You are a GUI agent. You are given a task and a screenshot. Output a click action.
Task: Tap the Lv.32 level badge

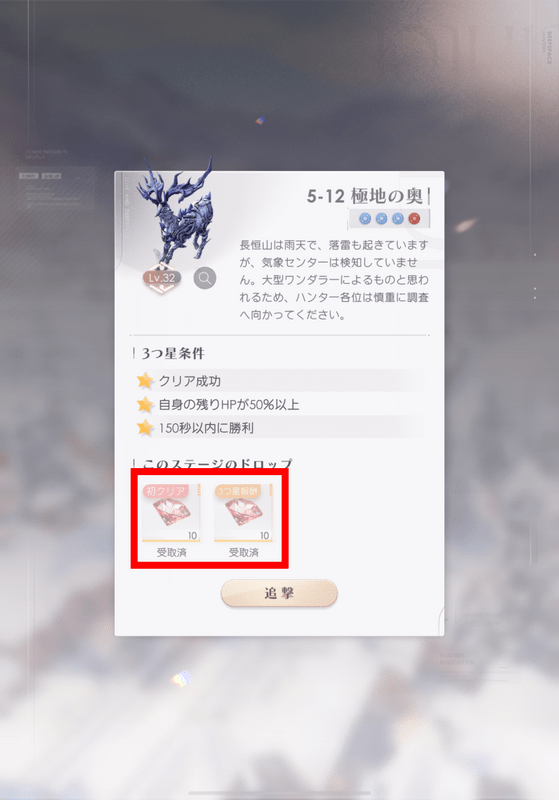[x=162, y=278]
